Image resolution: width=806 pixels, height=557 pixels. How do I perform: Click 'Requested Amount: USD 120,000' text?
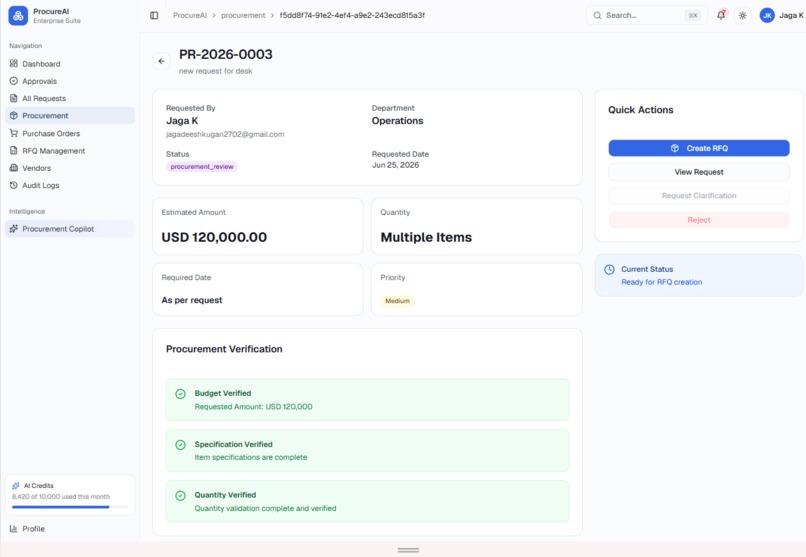(x=253, y=406)
